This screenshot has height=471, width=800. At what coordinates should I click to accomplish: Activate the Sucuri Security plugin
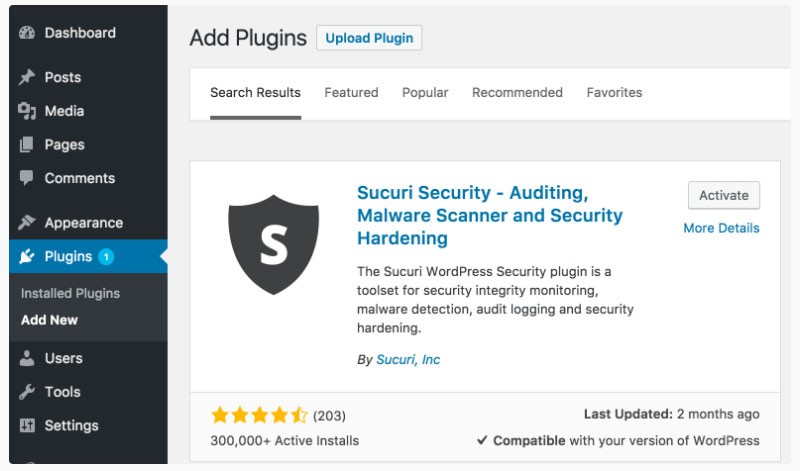(723, 195)
